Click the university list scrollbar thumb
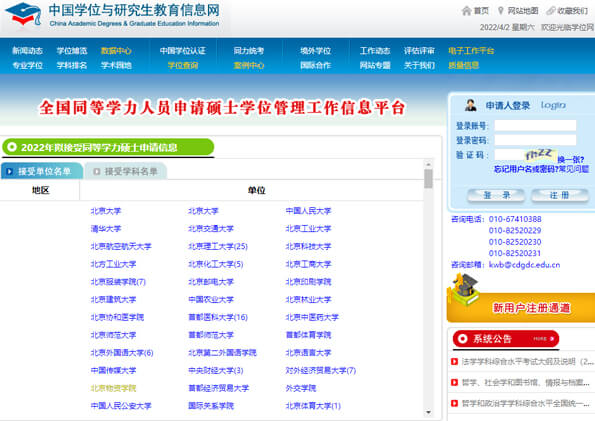 (428, 178)
